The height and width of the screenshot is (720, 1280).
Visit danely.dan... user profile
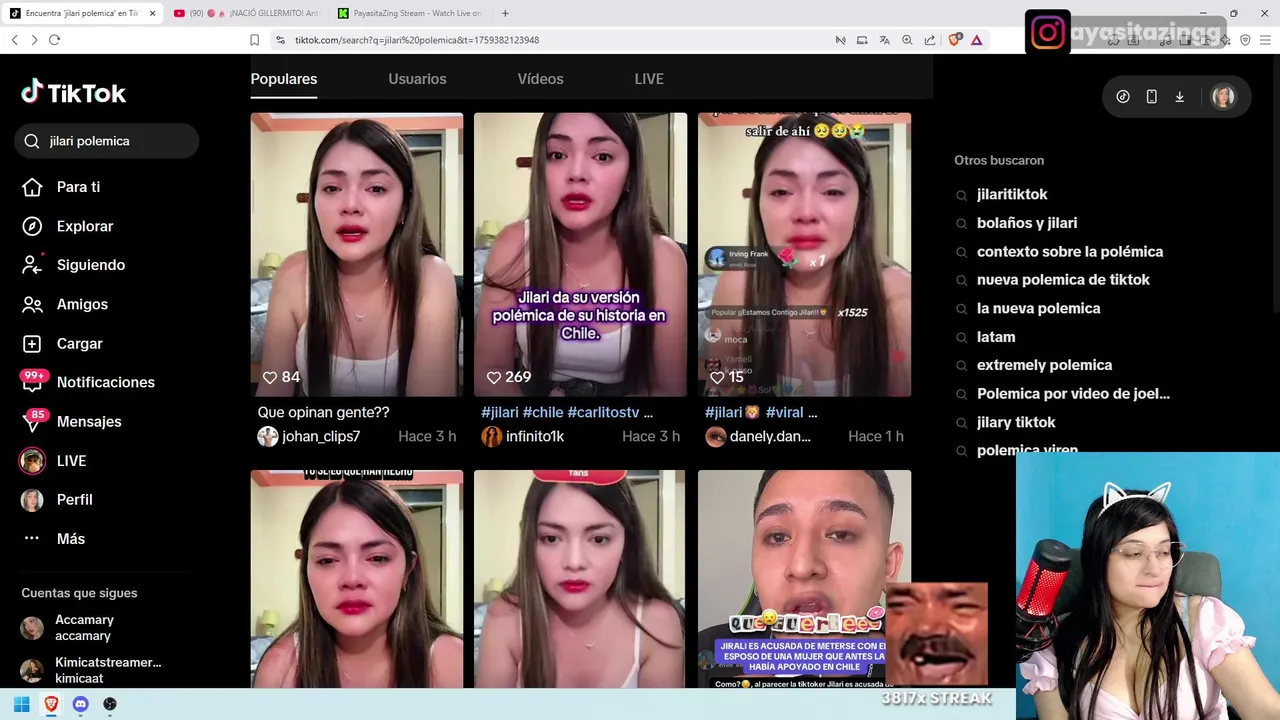(758, 436)
